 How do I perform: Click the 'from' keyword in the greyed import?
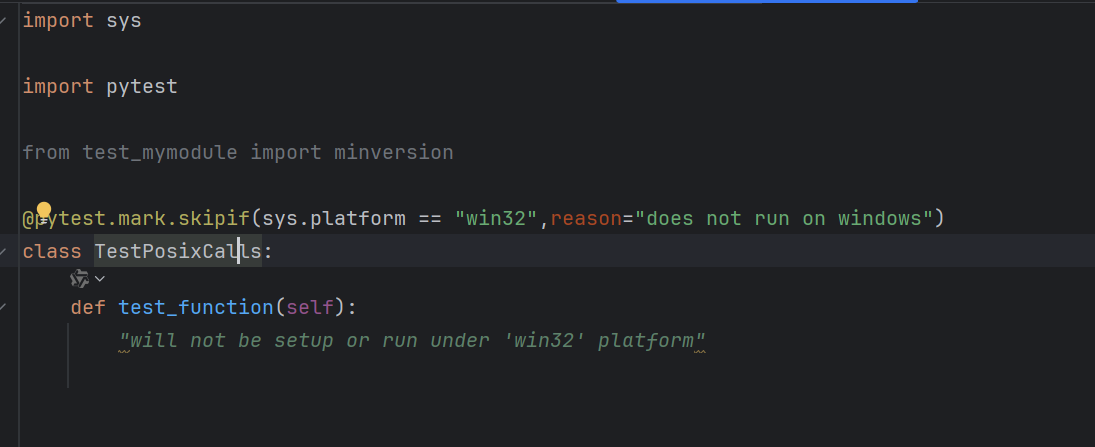[x=46, y=152]
